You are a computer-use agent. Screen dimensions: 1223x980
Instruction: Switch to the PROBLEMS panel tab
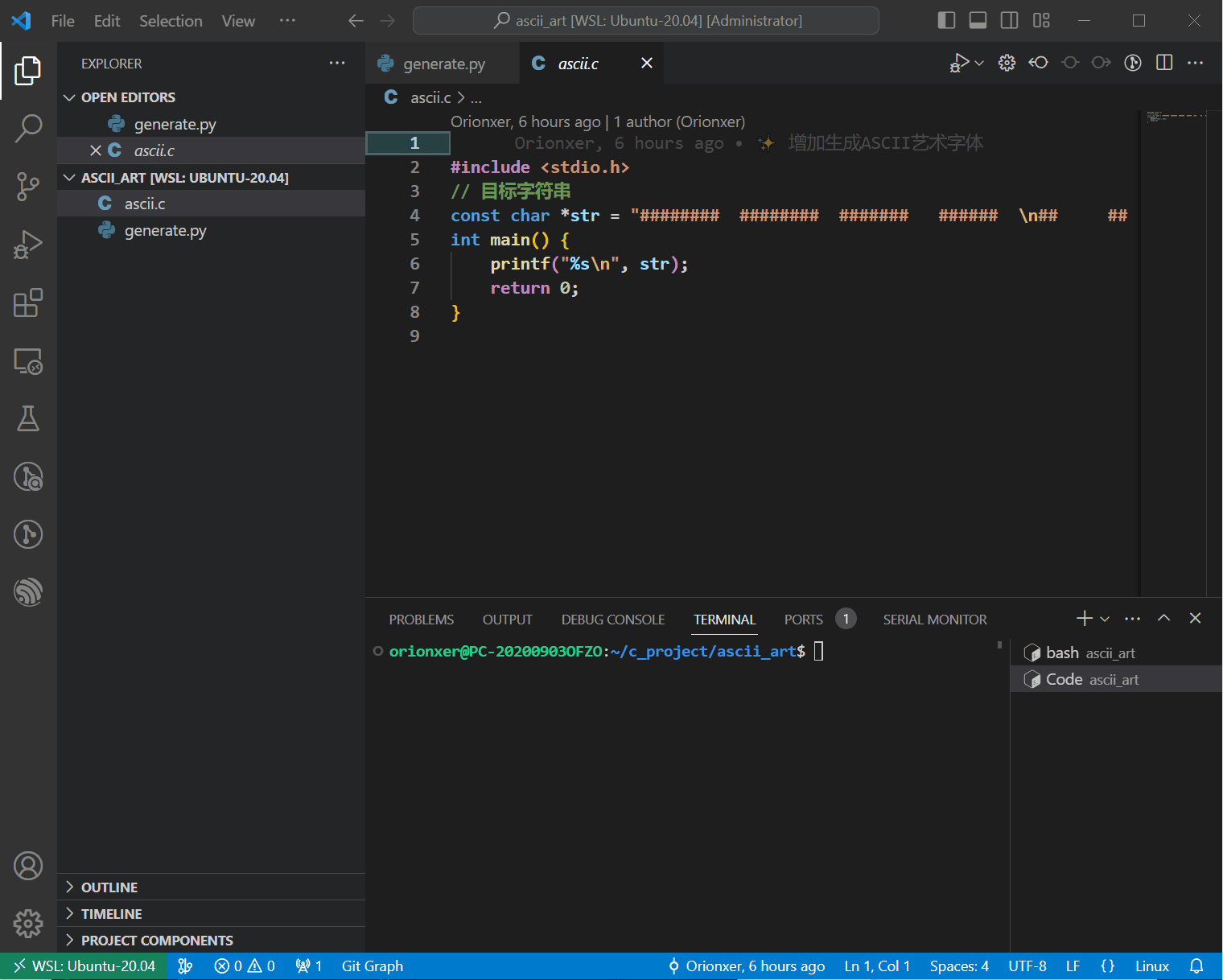[422, 620]
